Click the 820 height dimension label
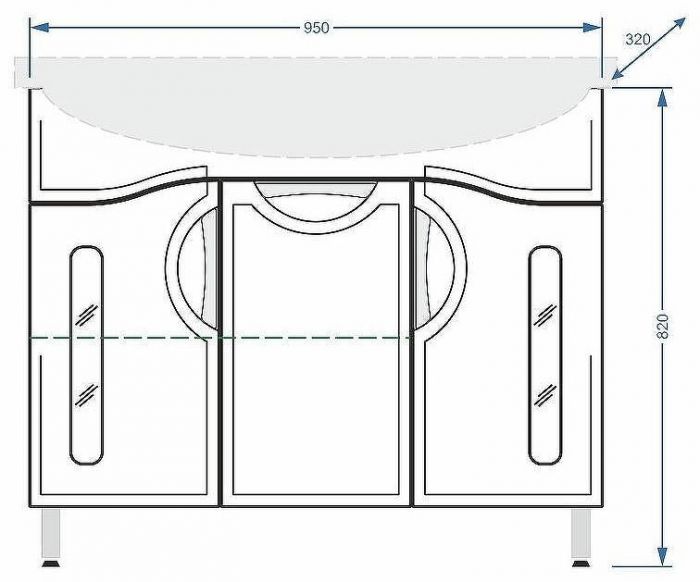Viewport: 700px width, 582px height. 663,325
